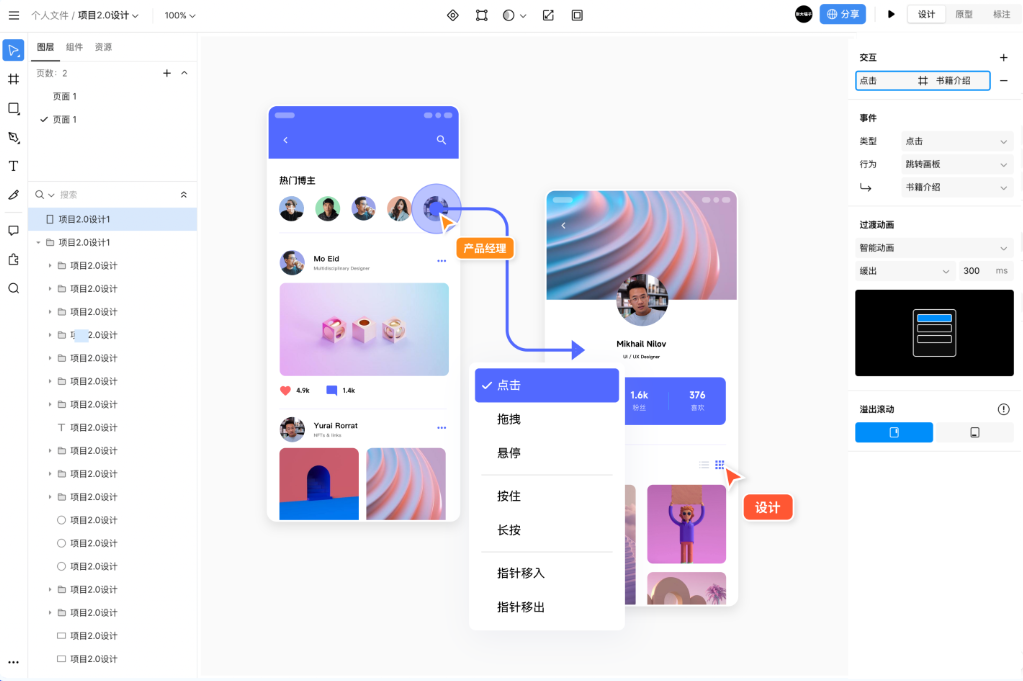Select the text tool
The image size is (1023, 681).
[x=14, y=166]
